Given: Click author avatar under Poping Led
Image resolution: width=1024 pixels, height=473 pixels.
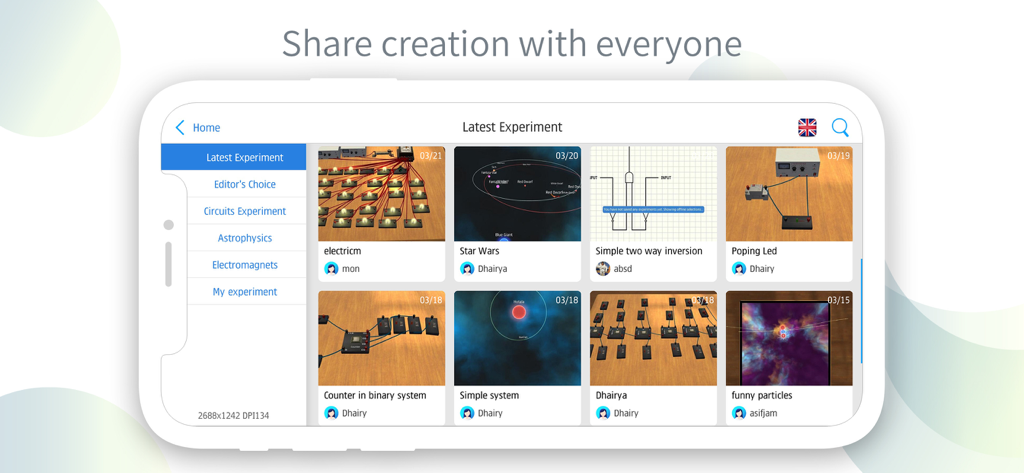Looking at the screenshot, I should point(739,269).
